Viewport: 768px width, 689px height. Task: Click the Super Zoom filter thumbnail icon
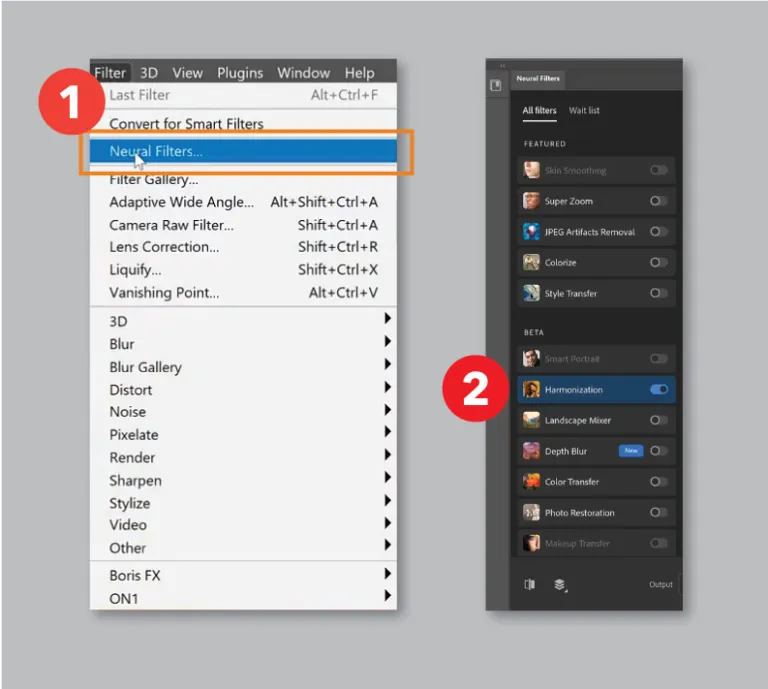point(531,201)
